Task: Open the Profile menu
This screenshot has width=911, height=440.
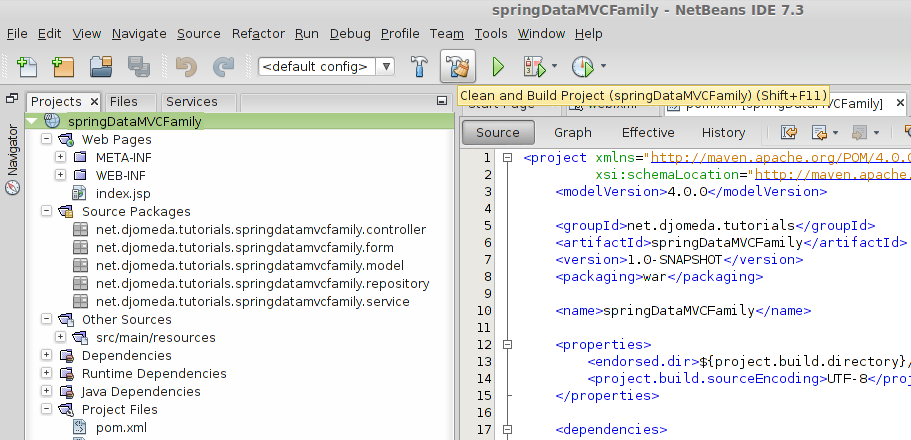Action: (x=400, y=34)
